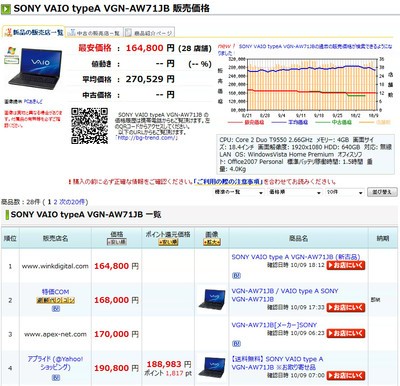Switch to the 商品紹介ページ tab
The height and width of the screenshot is (386, 400).
[x=150, y=33]
